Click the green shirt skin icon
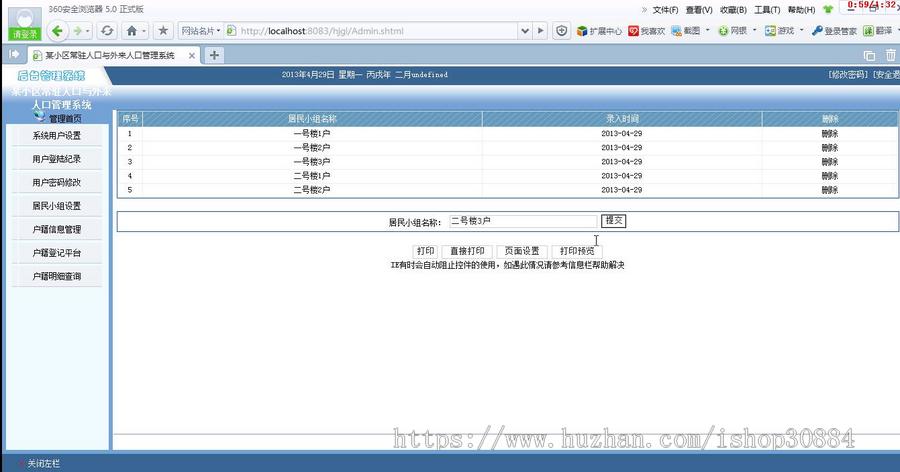The height and width of the screenshot is (472, 900). coord(828,9)
